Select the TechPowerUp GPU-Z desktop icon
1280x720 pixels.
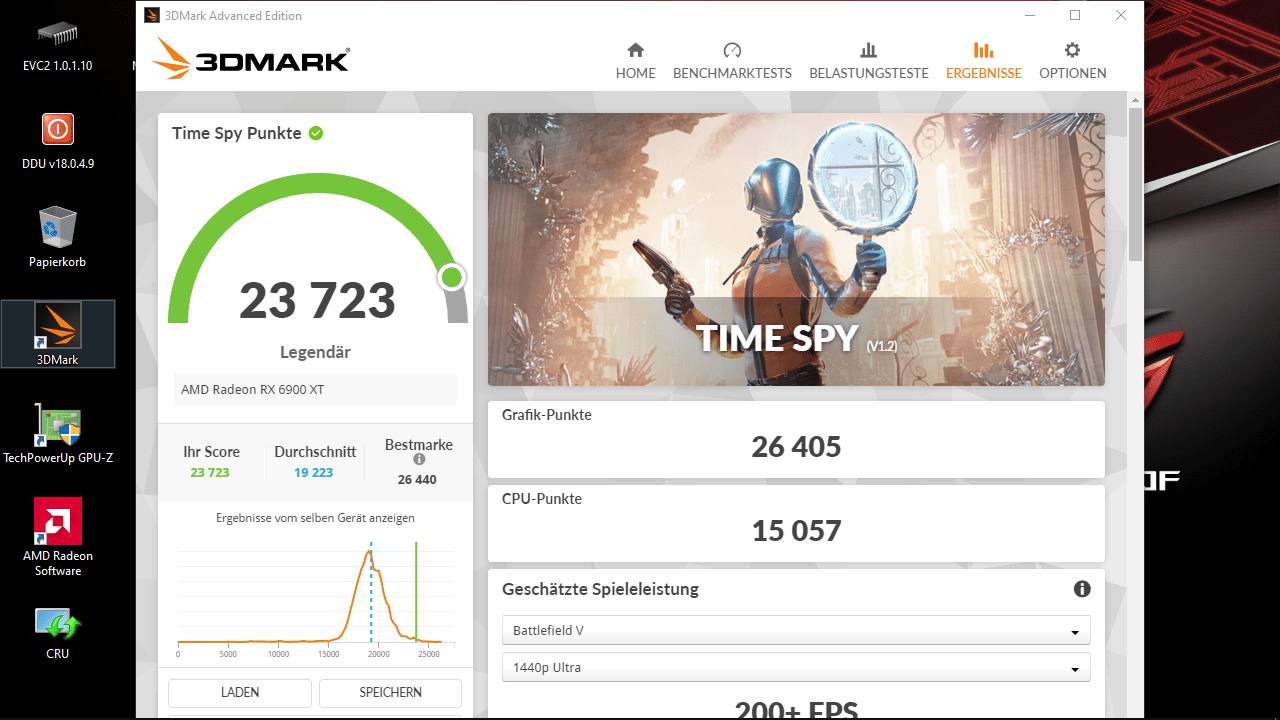[x=58, y=435]
